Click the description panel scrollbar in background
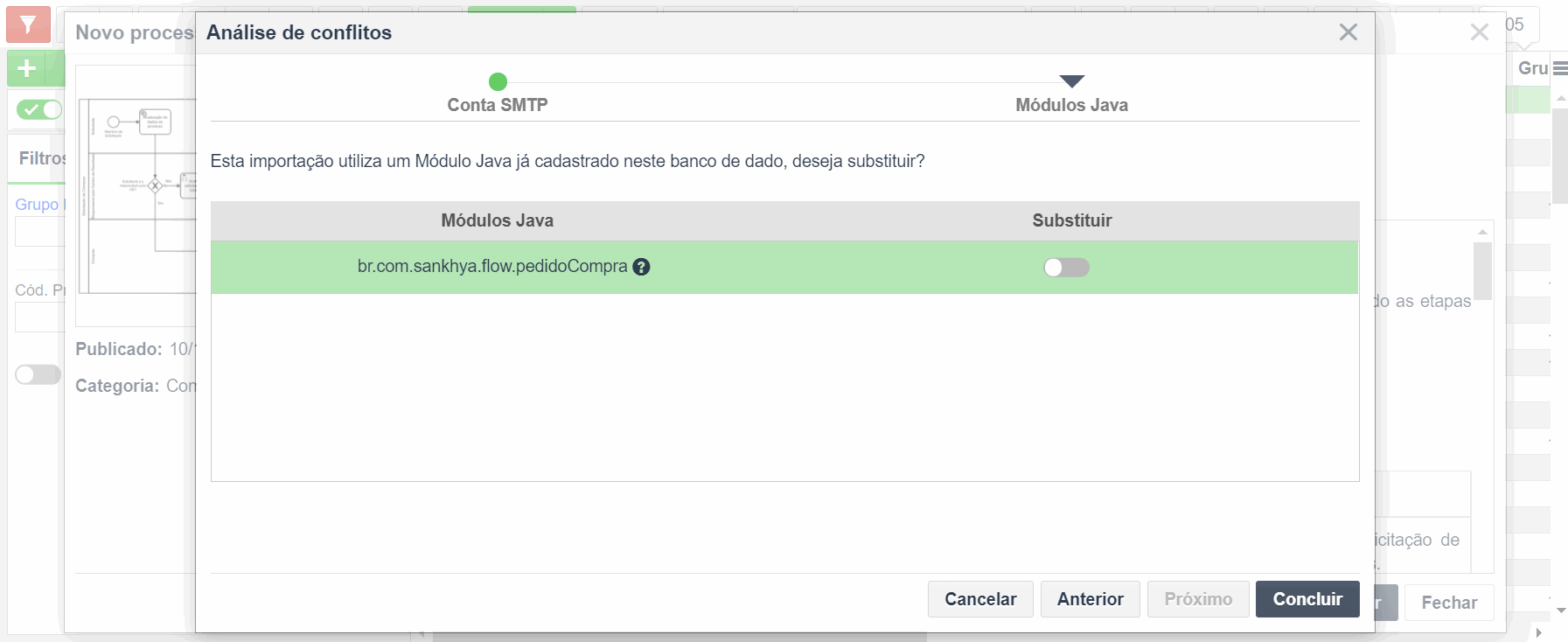 click(1482, 271)
